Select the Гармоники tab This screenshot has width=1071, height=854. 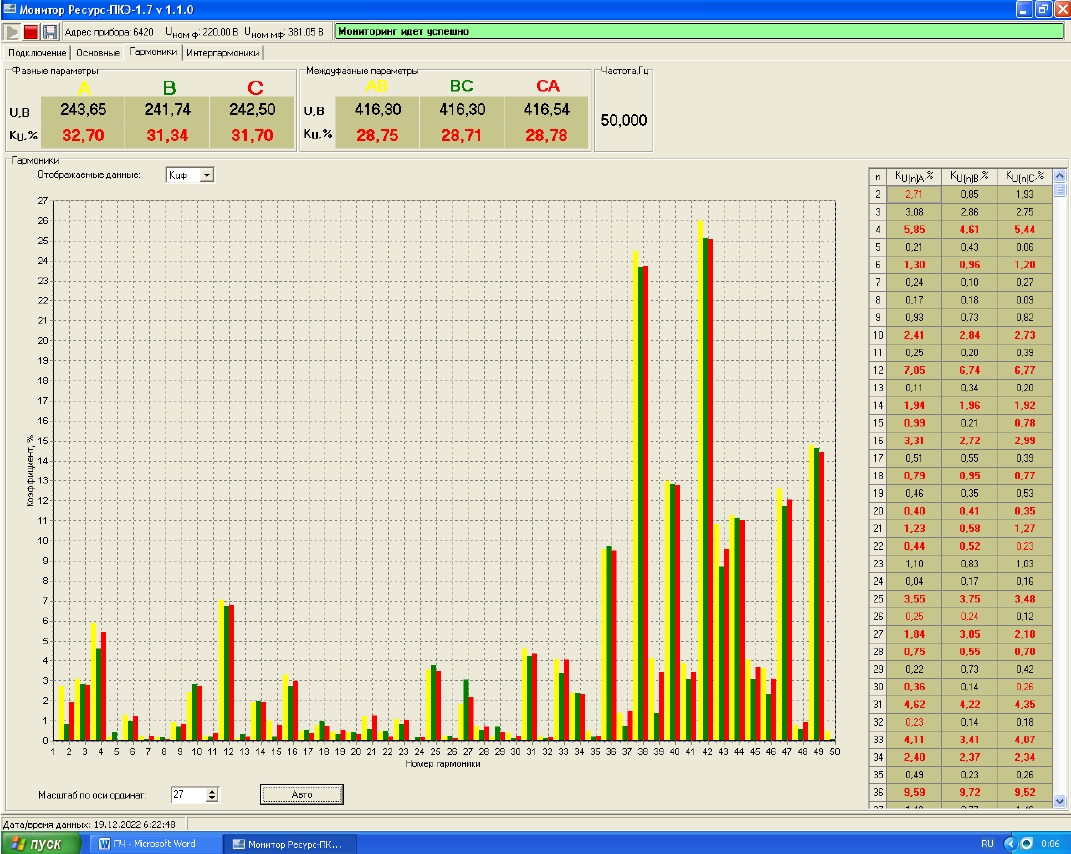[153, 52]
